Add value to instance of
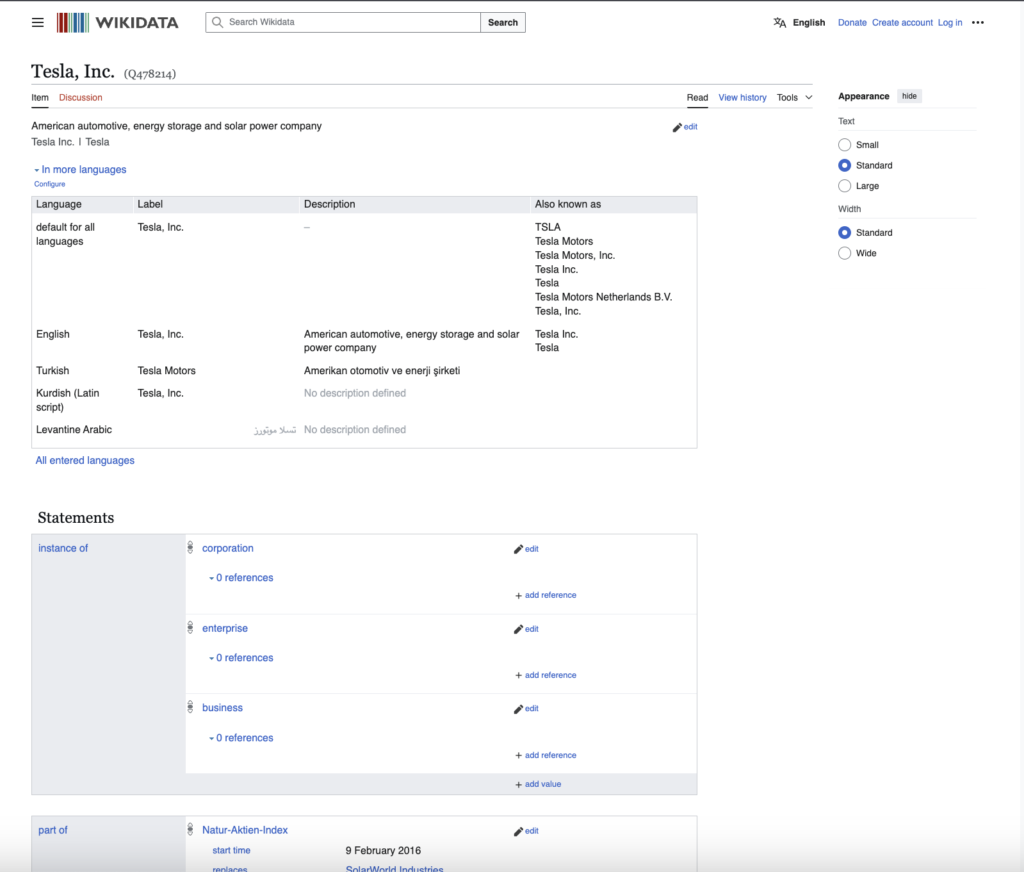This screenshot has height=872, width=1024. coord(538,784)
